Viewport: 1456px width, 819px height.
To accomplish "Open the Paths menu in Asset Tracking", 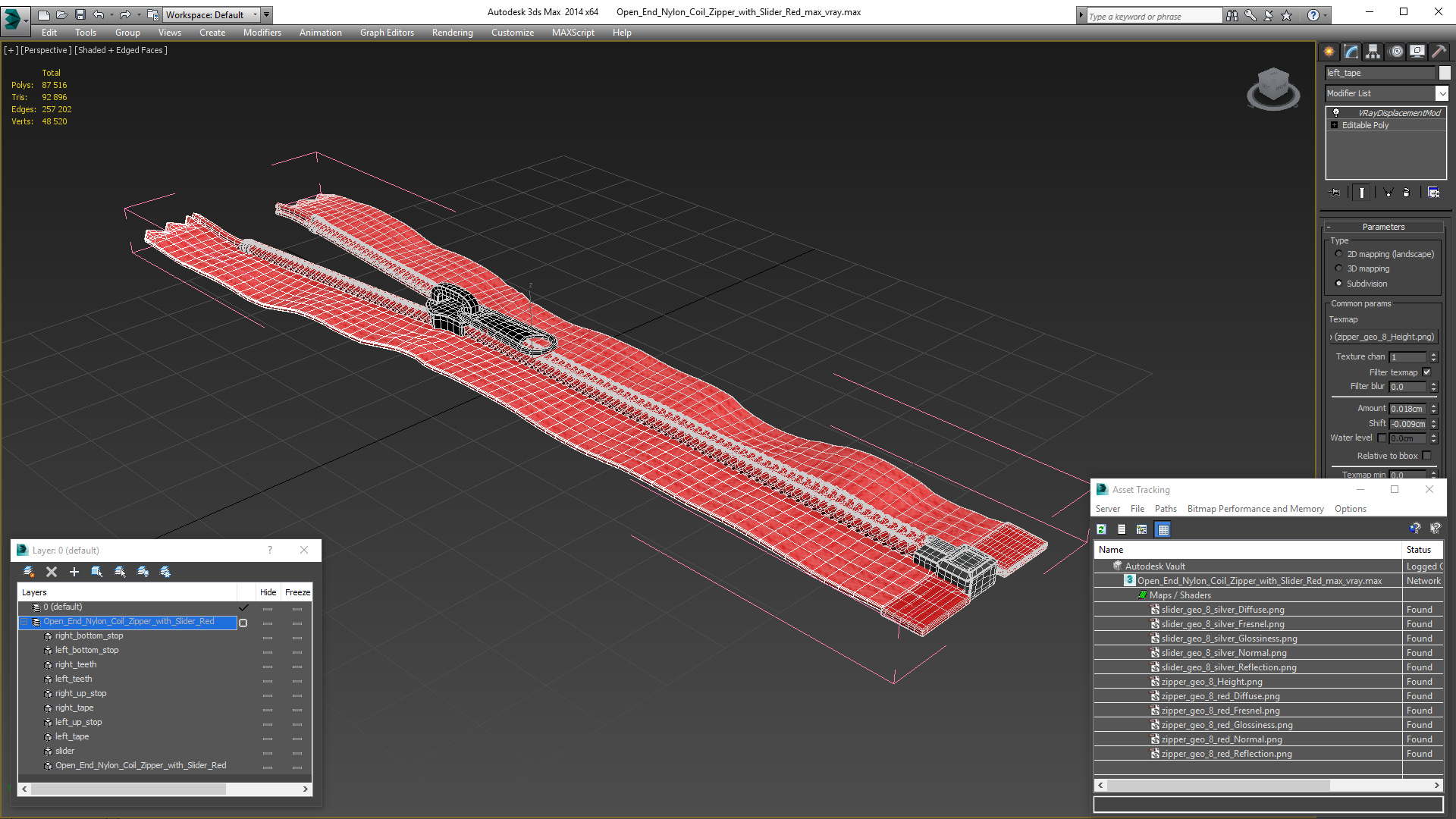I will (1166, 509).
